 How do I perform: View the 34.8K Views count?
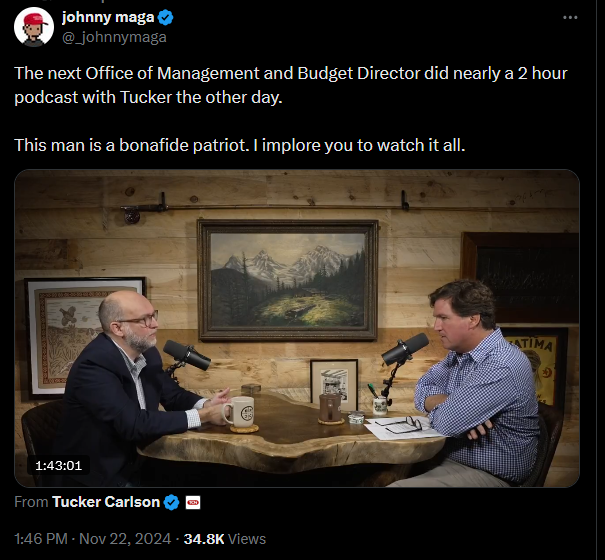[x=225, y=539]
